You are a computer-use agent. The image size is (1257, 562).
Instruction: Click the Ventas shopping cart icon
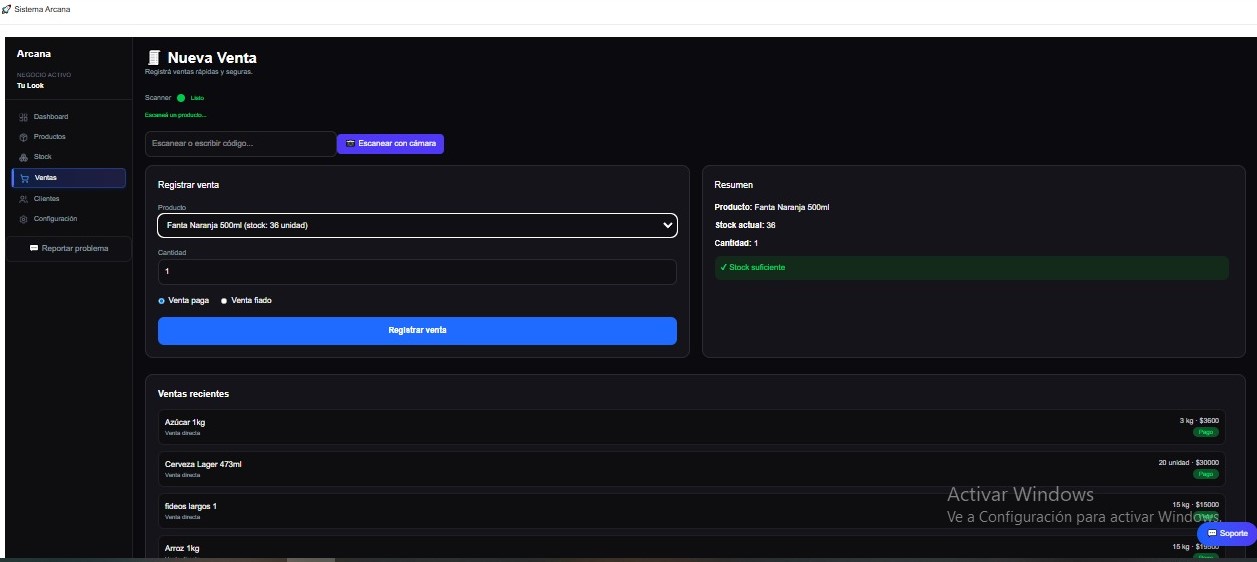pyautogui.click(x=24, y=178)
